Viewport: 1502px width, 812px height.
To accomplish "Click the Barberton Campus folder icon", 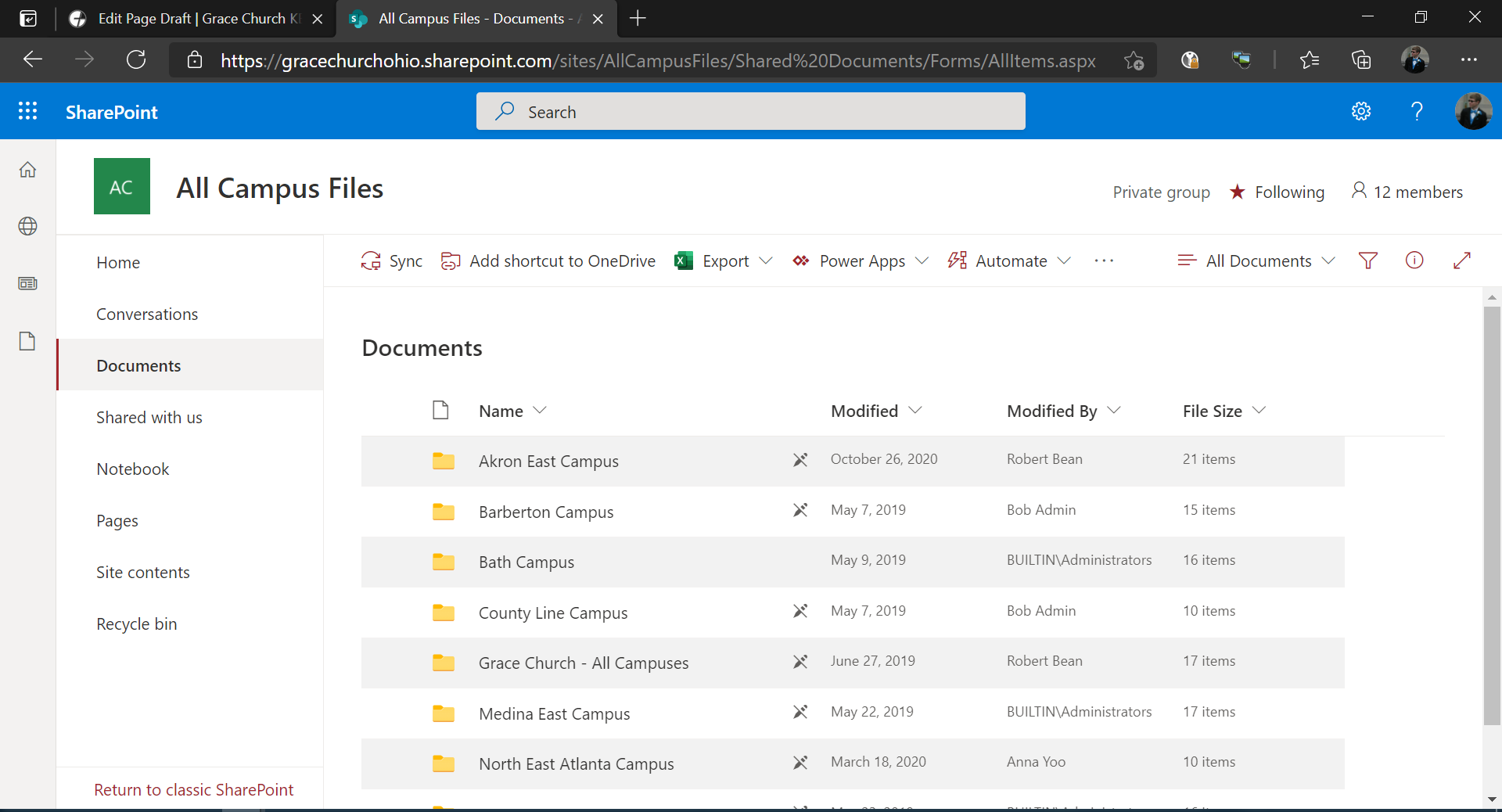I will 444,512.
